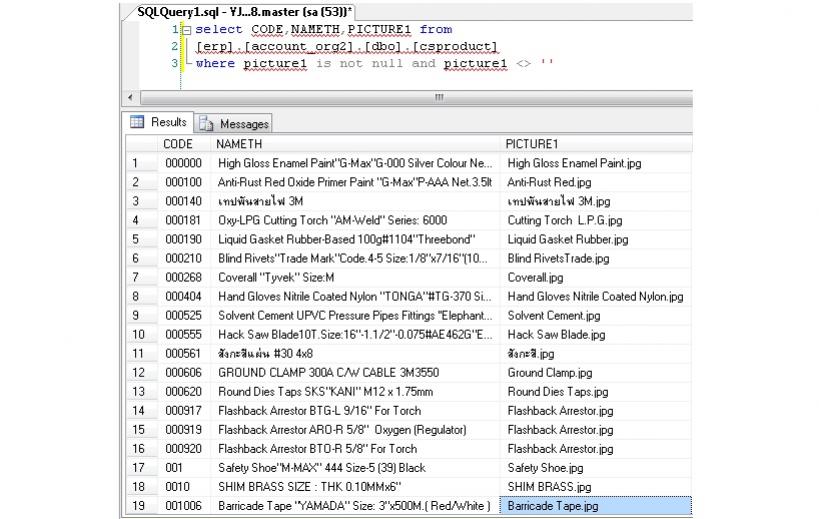Select row header number 19
The image size is (819, 519).
point(142,506)
